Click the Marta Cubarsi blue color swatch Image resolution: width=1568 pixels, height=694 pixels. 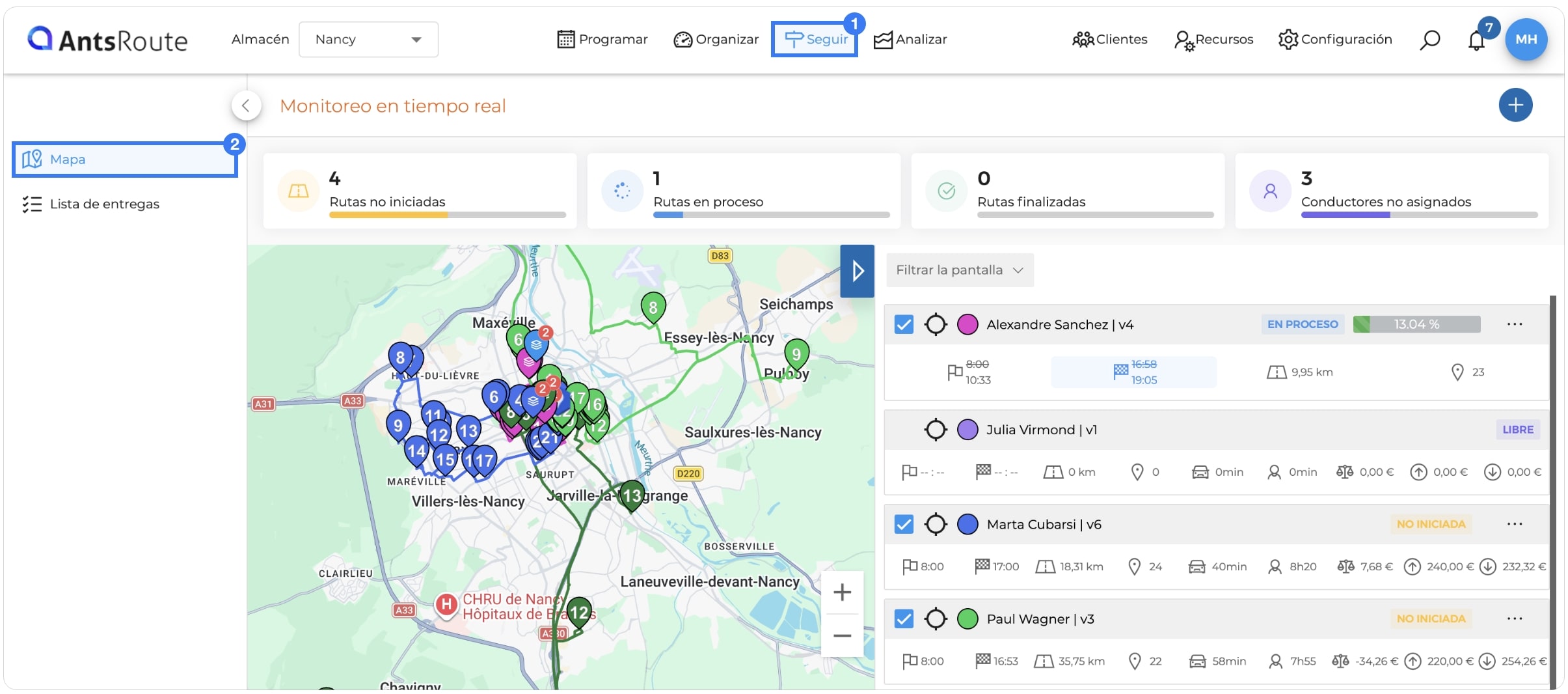967,524
